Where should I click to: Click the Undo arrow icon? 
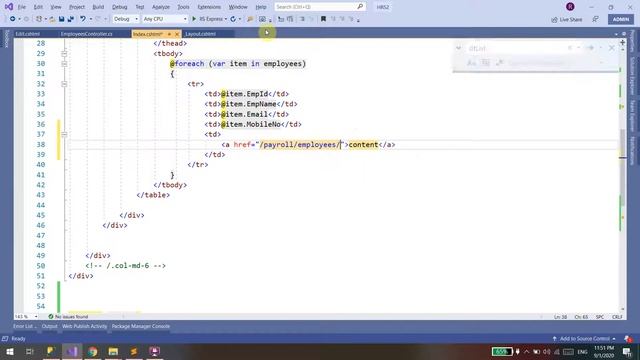83,19
